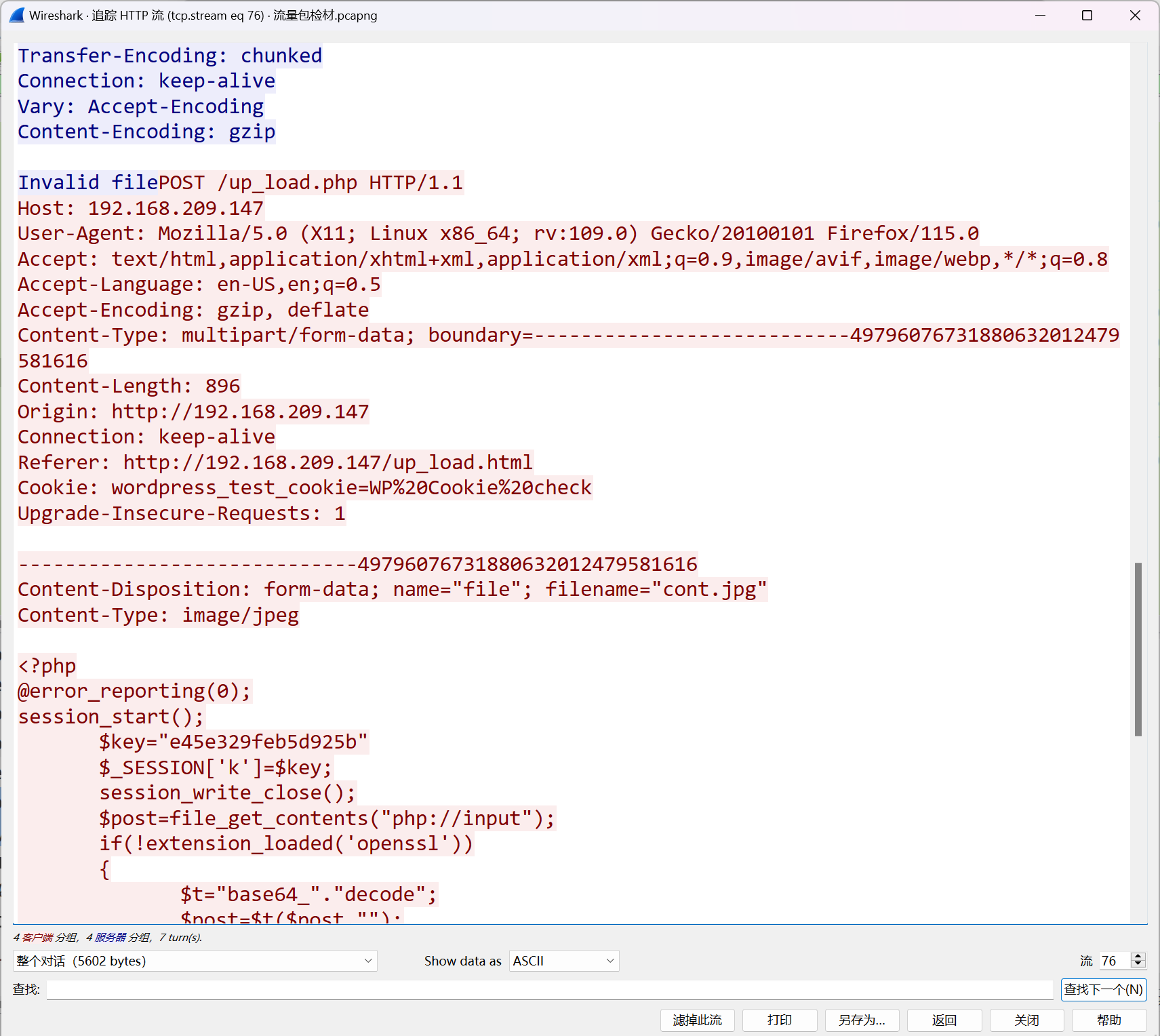The image size is (1160, 1036).
Task: Open the Show data as ASCII dropdown
Action: pos(564,961)
